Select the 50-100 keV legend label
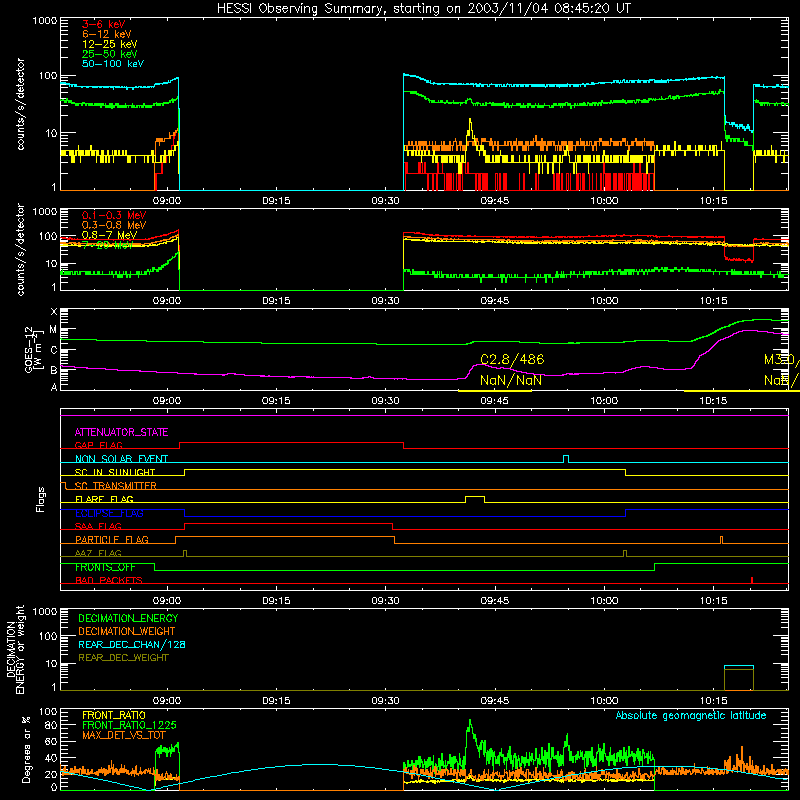The height and width of the screenshot is (800, 800). point(113,64)
